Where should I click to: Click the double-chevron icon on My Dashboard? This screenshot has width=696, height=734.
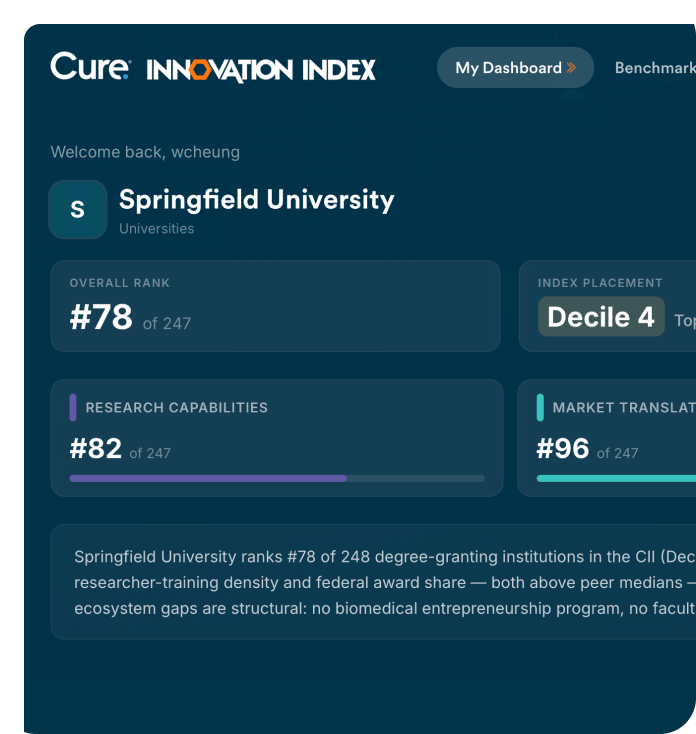[x=571, y=68]
